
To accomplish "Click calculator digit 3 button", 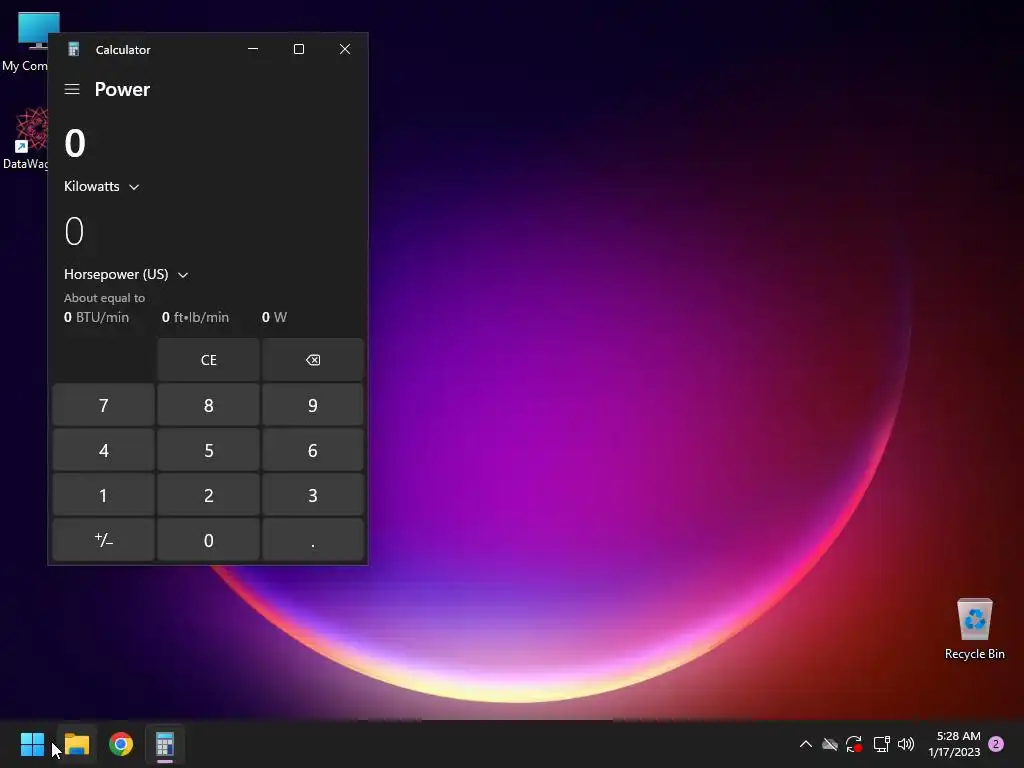I will [x=313, y=495].
